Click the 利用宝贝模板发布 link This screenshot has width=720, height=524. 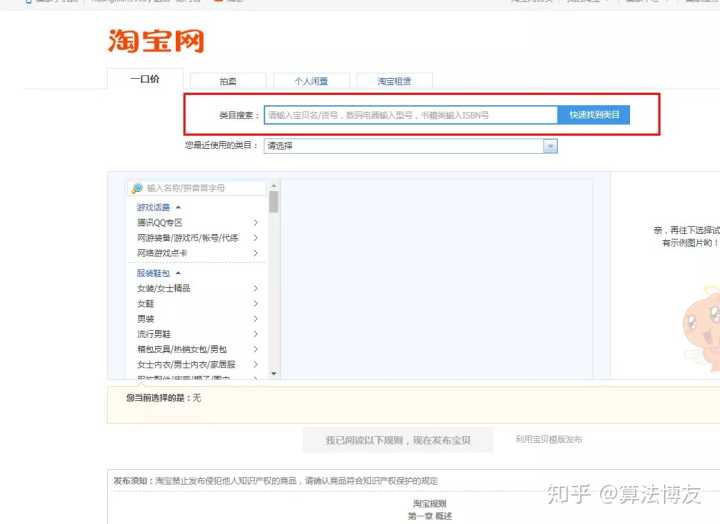548,439
